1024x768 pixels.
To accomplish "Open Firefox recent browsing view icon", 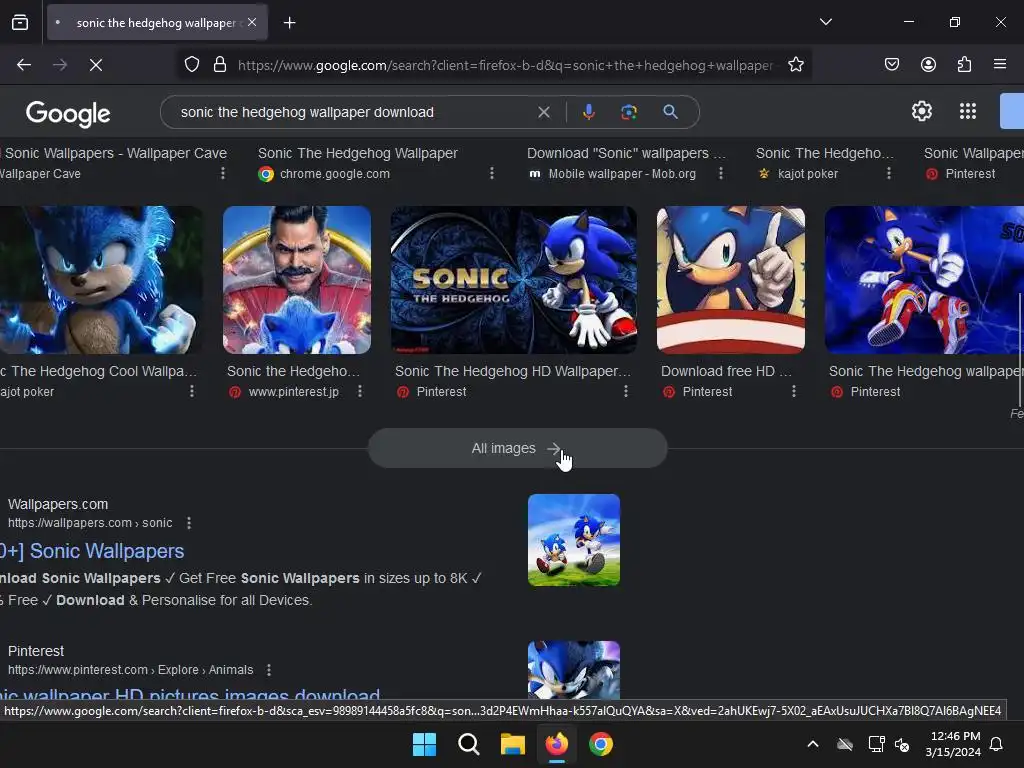I will [x=20, y=23].
